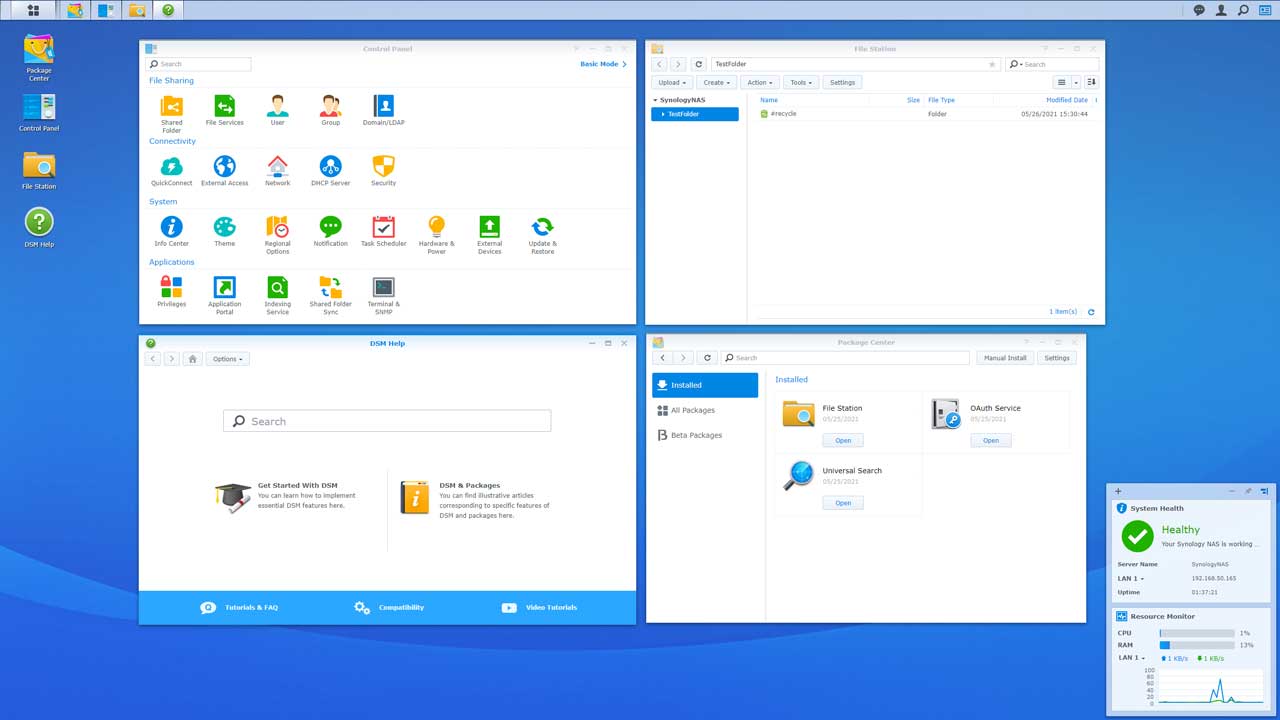Open Theme settings in Control Panel

coord(225,231)
